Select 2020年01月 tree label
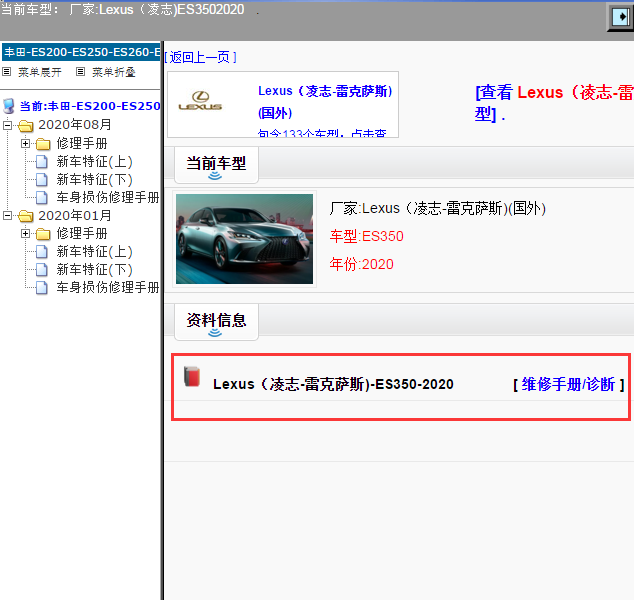 pos(75,215)
